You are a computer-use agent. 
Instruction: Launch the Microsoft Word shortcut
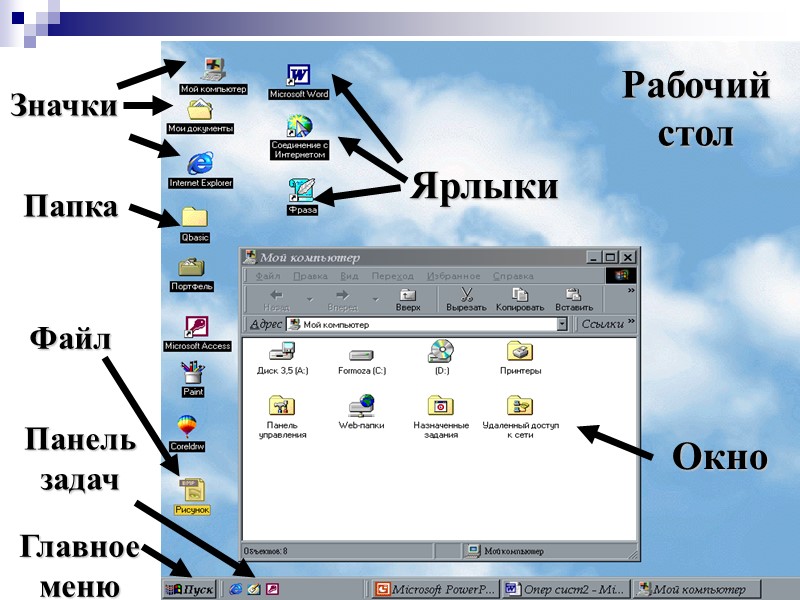(299, 82)
